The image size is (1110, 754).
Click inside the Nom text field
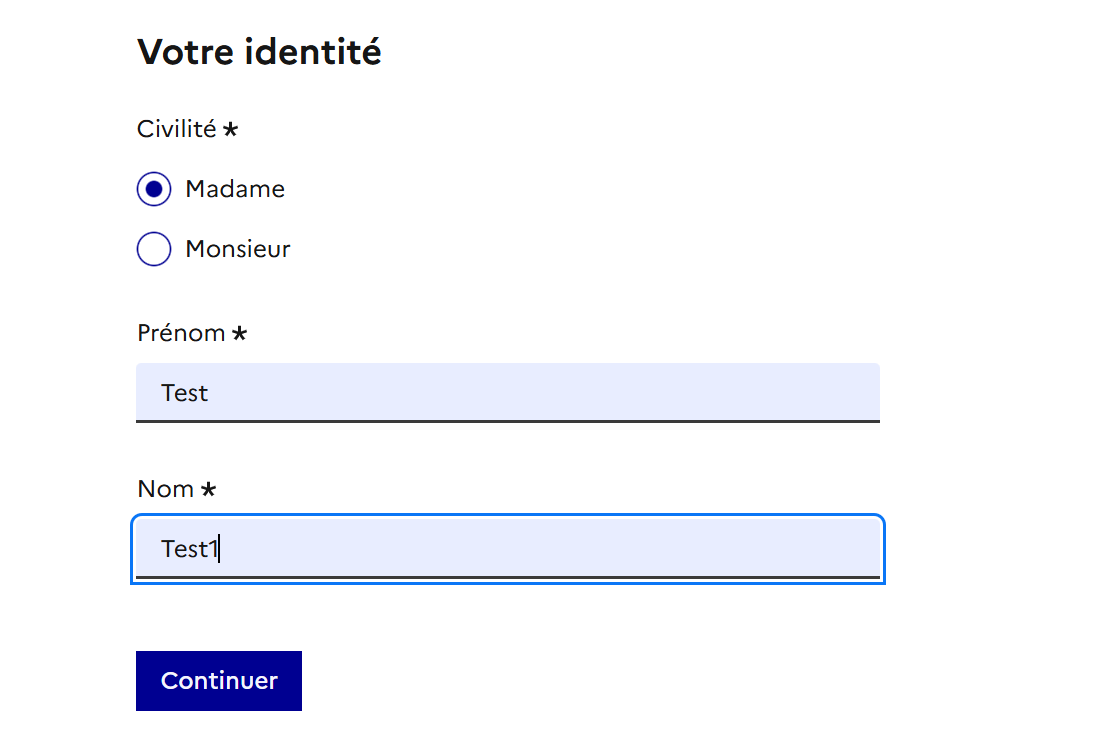[x=508, y=549]
